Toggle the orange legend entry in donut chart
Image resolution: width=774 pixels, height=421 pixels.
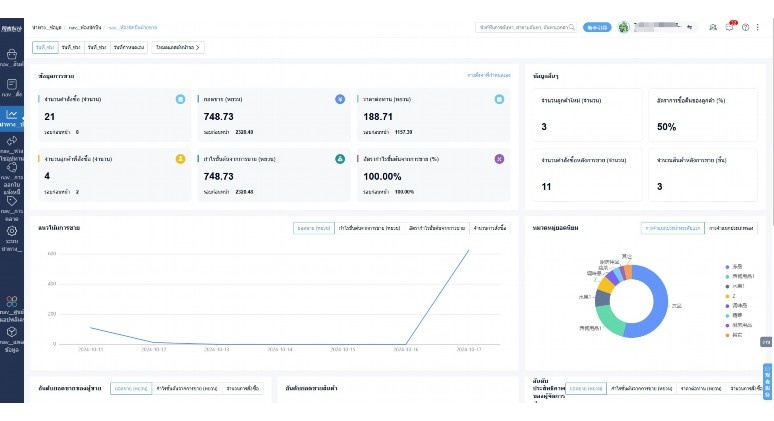click(734, 335)
